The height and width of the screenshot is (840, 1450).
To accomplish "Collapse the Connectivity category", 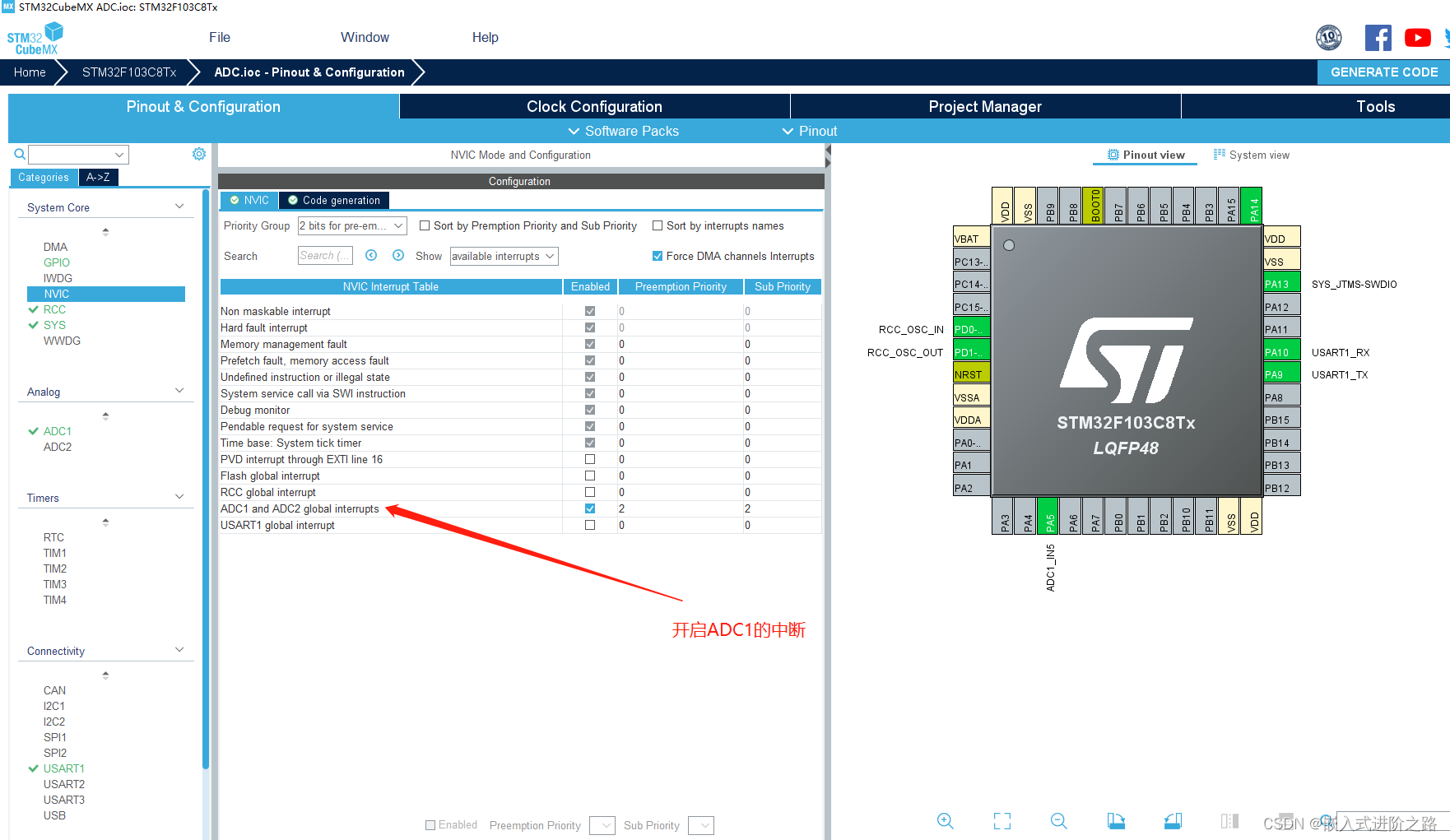I will (x=179, y=650).
